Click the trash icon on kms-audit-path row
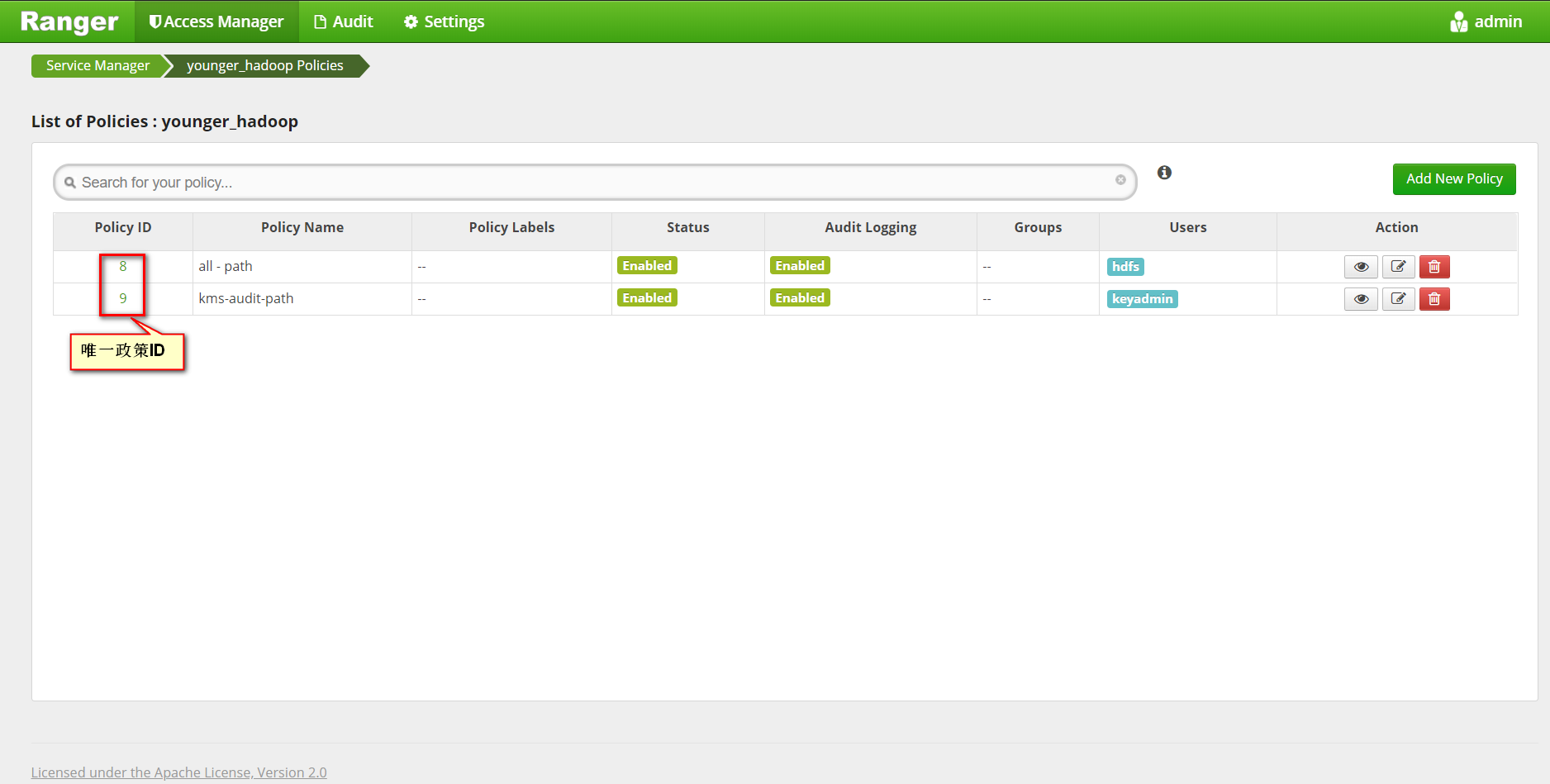The width and height of the screenshot is (1550, 784). click(1434, 298)
